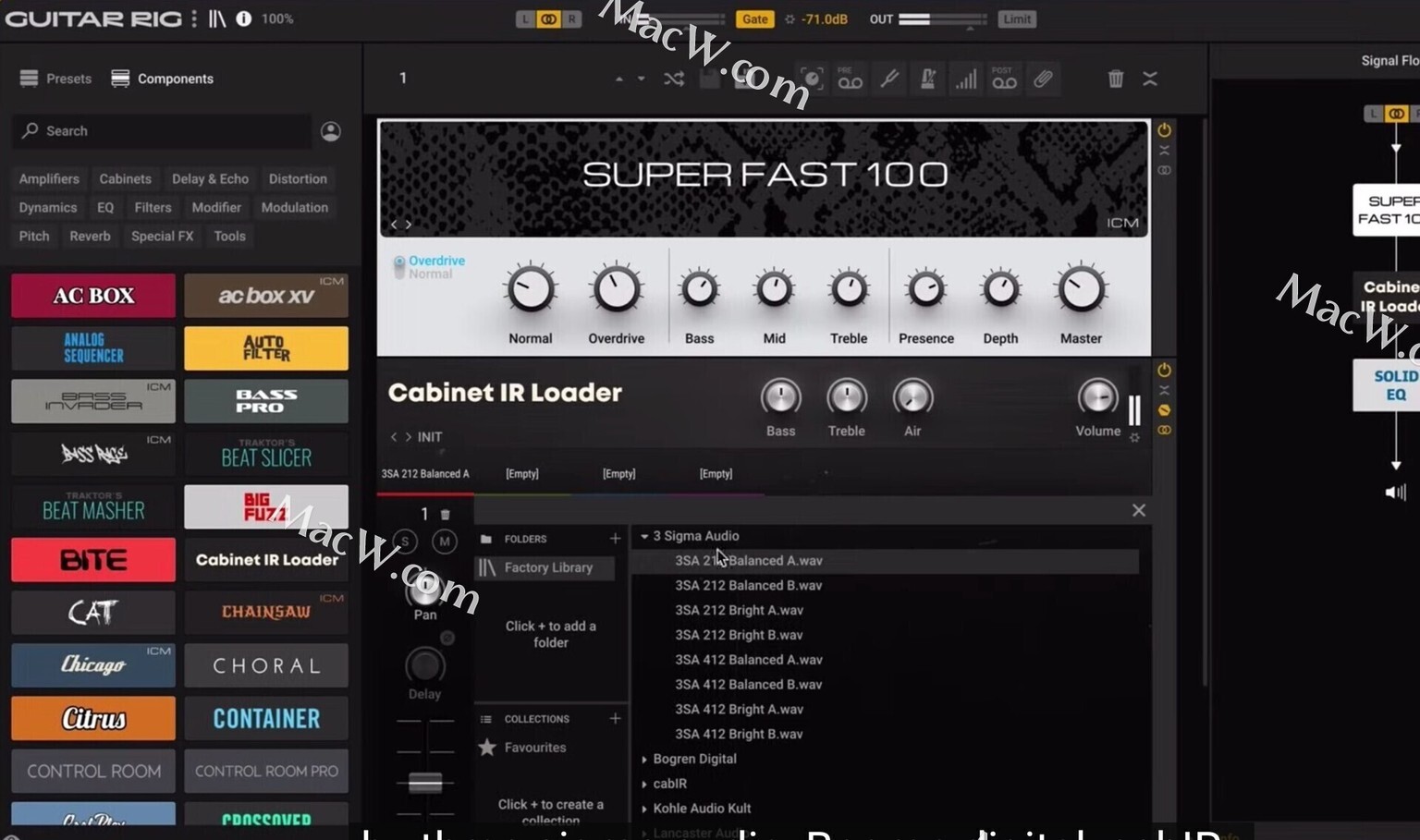
Task: Filter components by Amplifiers
Action: pos(49,178)
